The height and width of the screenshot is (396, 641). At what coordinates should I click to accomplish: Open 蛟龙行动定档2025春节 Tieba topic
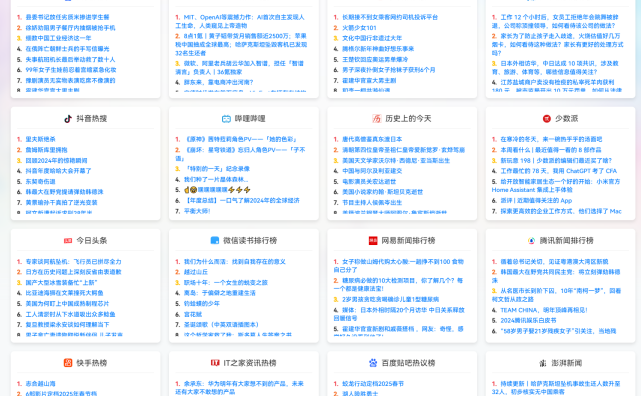[373, 384]
